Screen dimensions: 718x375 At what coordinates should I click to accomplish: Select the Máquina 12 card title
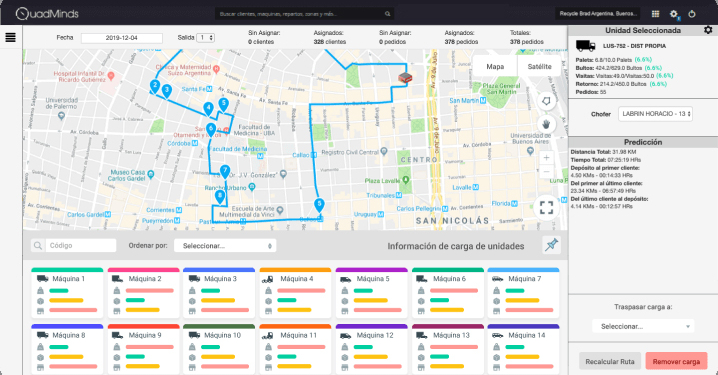[375, 335]
